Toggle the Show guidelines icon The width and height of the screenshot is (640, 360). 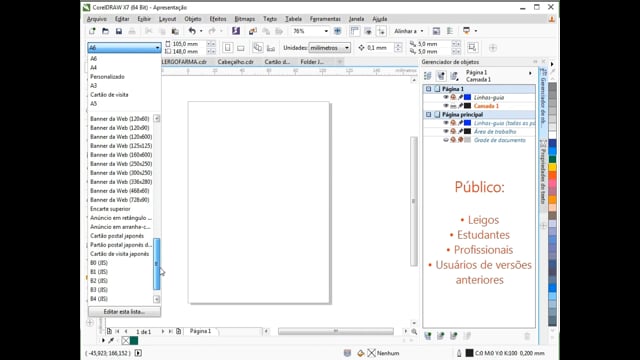[x=381, y=31]
